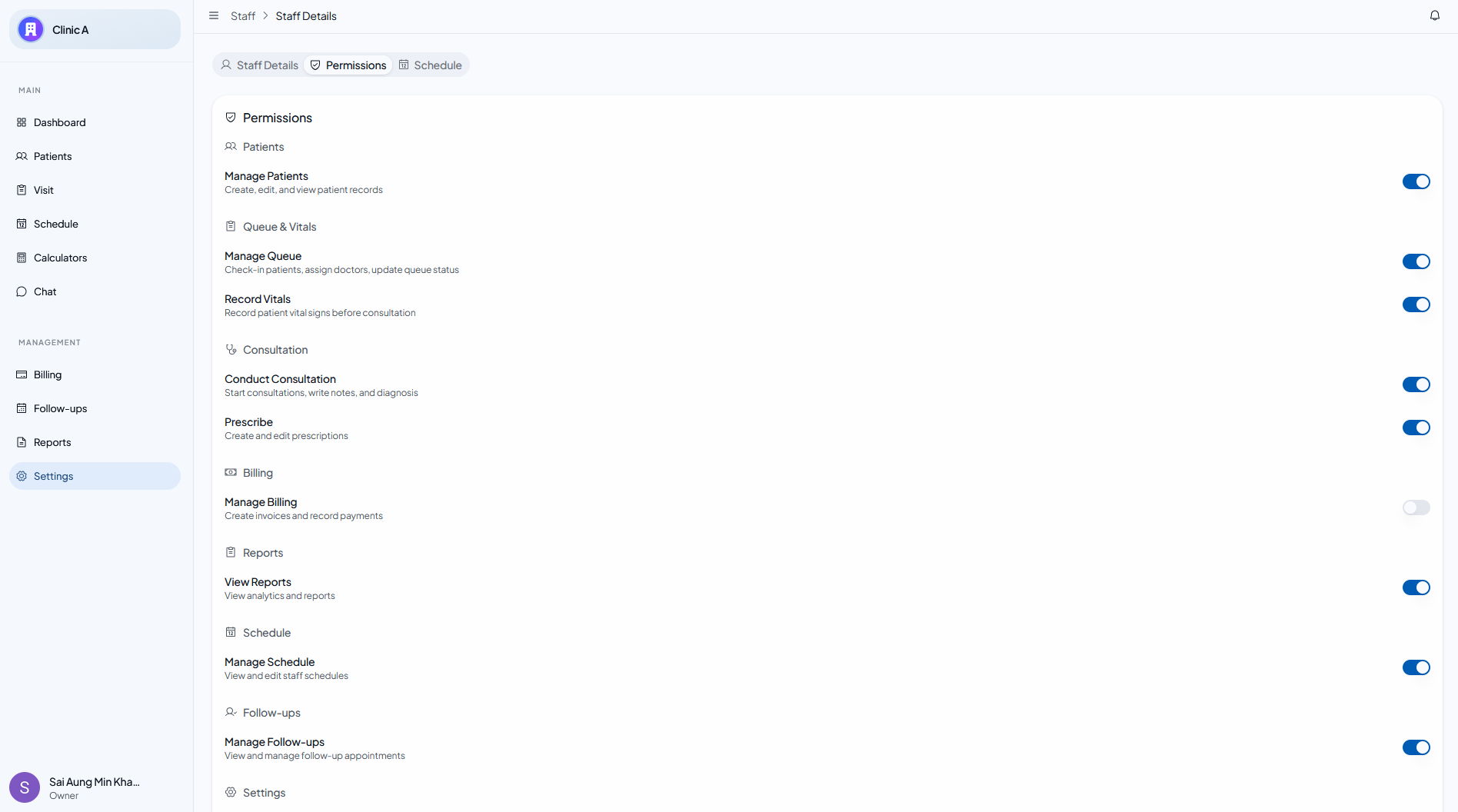Image resolution: width=1458 pixels, height=812 pixels.
Task: Click the Staff Details breadcrumb text
Action: pos(306,16)
